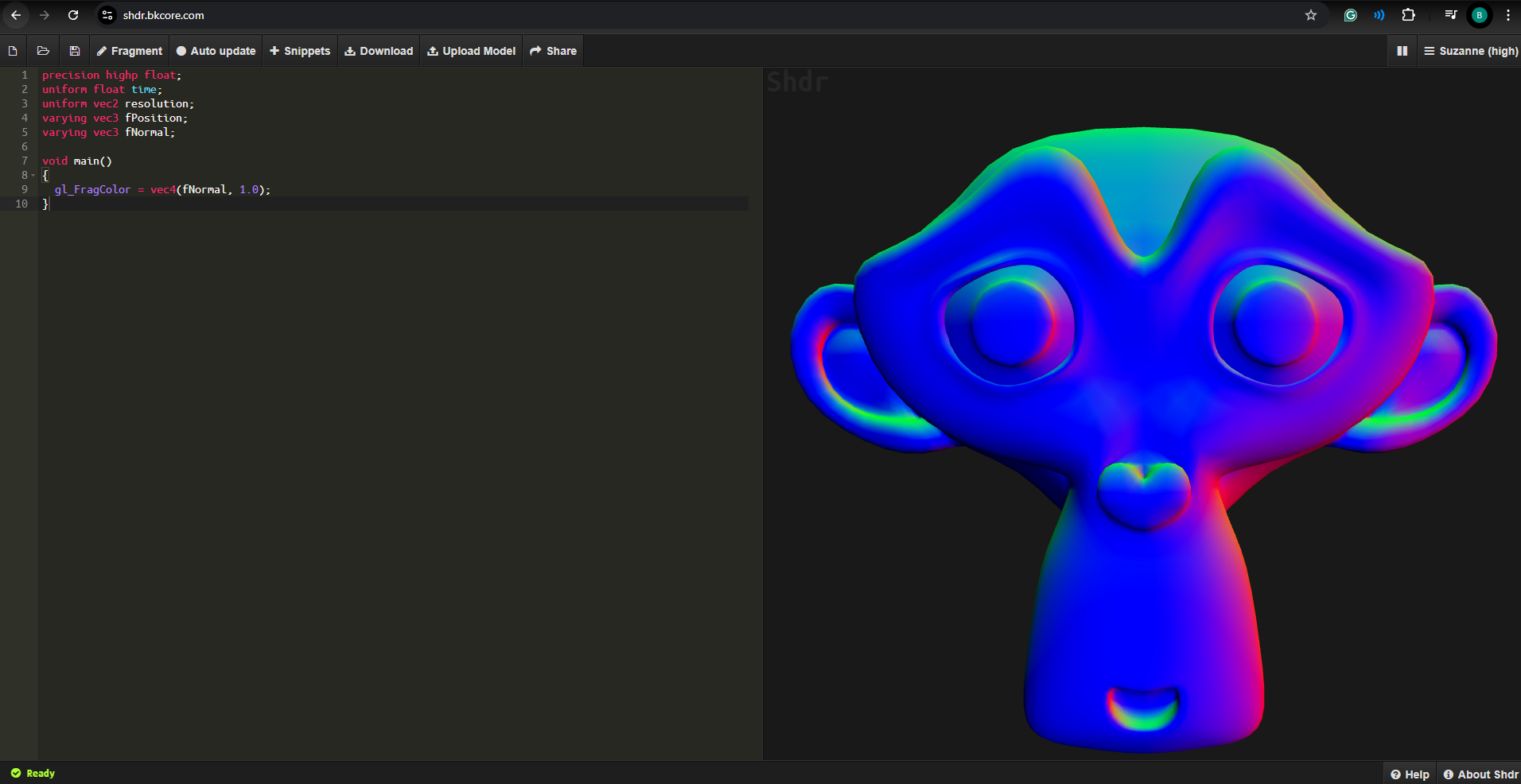Reload the Shdr page
Viewport: 1521px width, 784px height.
[73, 15]
